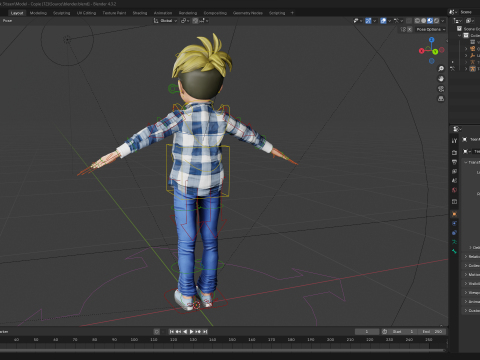Image resolution: width=480 pixels, height=360 pixels.
Task: Open the scene browse icon dropdown
Action: tap(453, 12)
